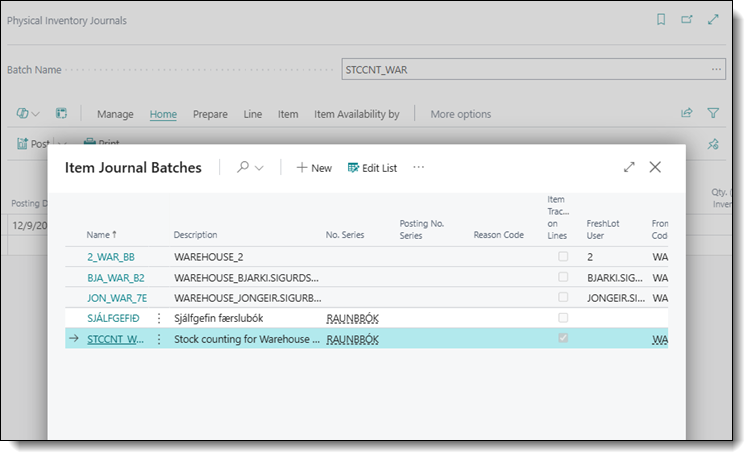Image resolution: width=753 pixels, height=461 pixels.
Task: Click RAUNBBÓK in the SJÁLFGEFIÐ row
Action: (x=352, y=318)
